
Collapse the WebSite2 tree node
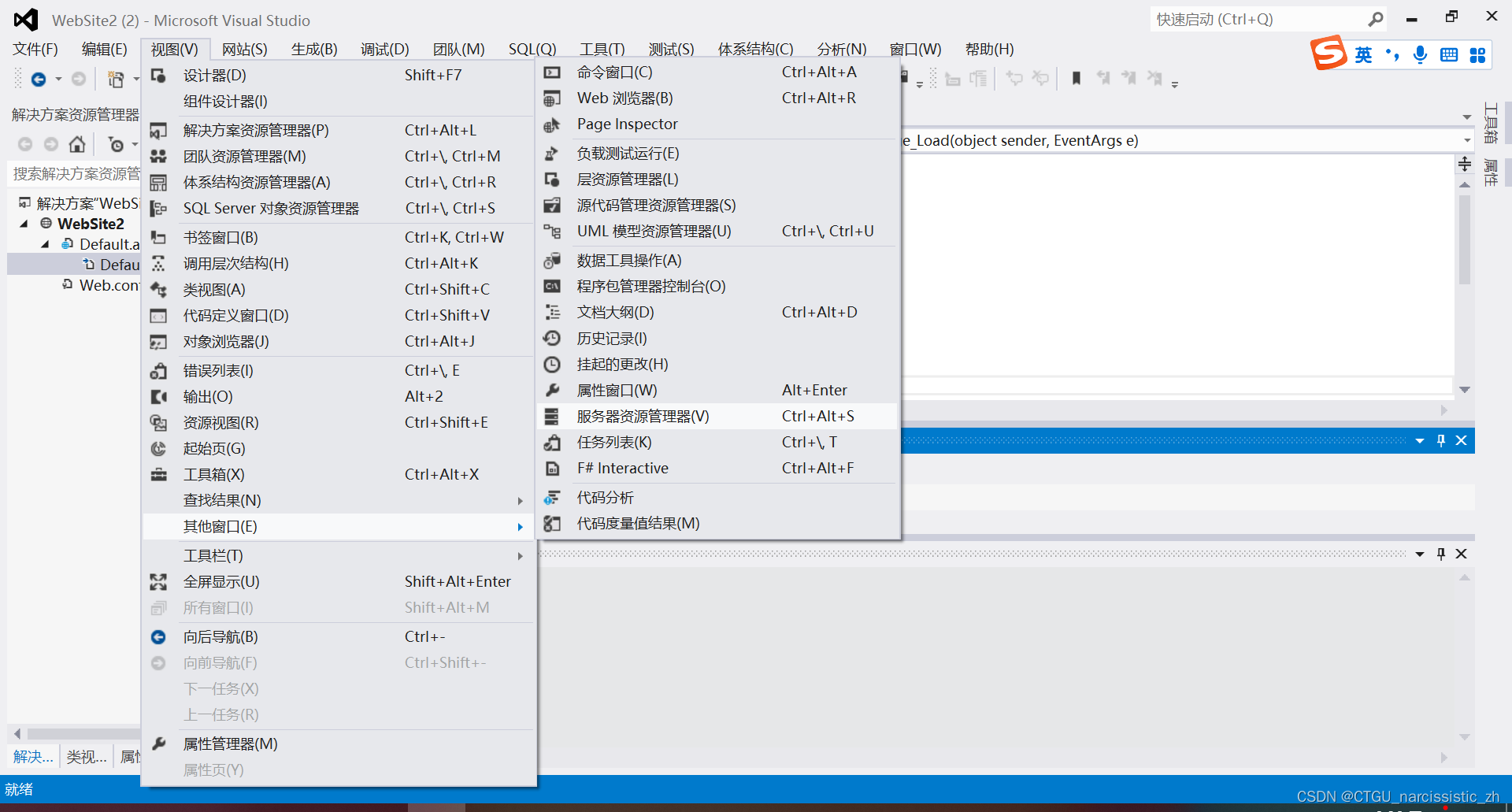[x=24, y=224]
